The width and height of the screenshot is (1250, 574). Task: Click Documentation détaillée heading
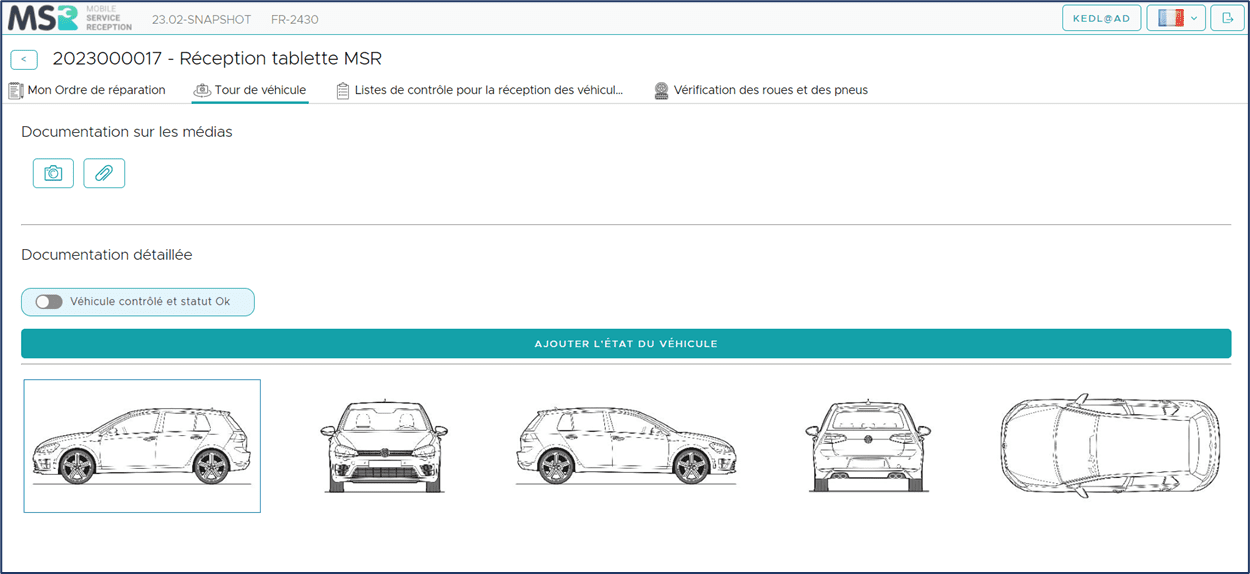click(107, 255)
